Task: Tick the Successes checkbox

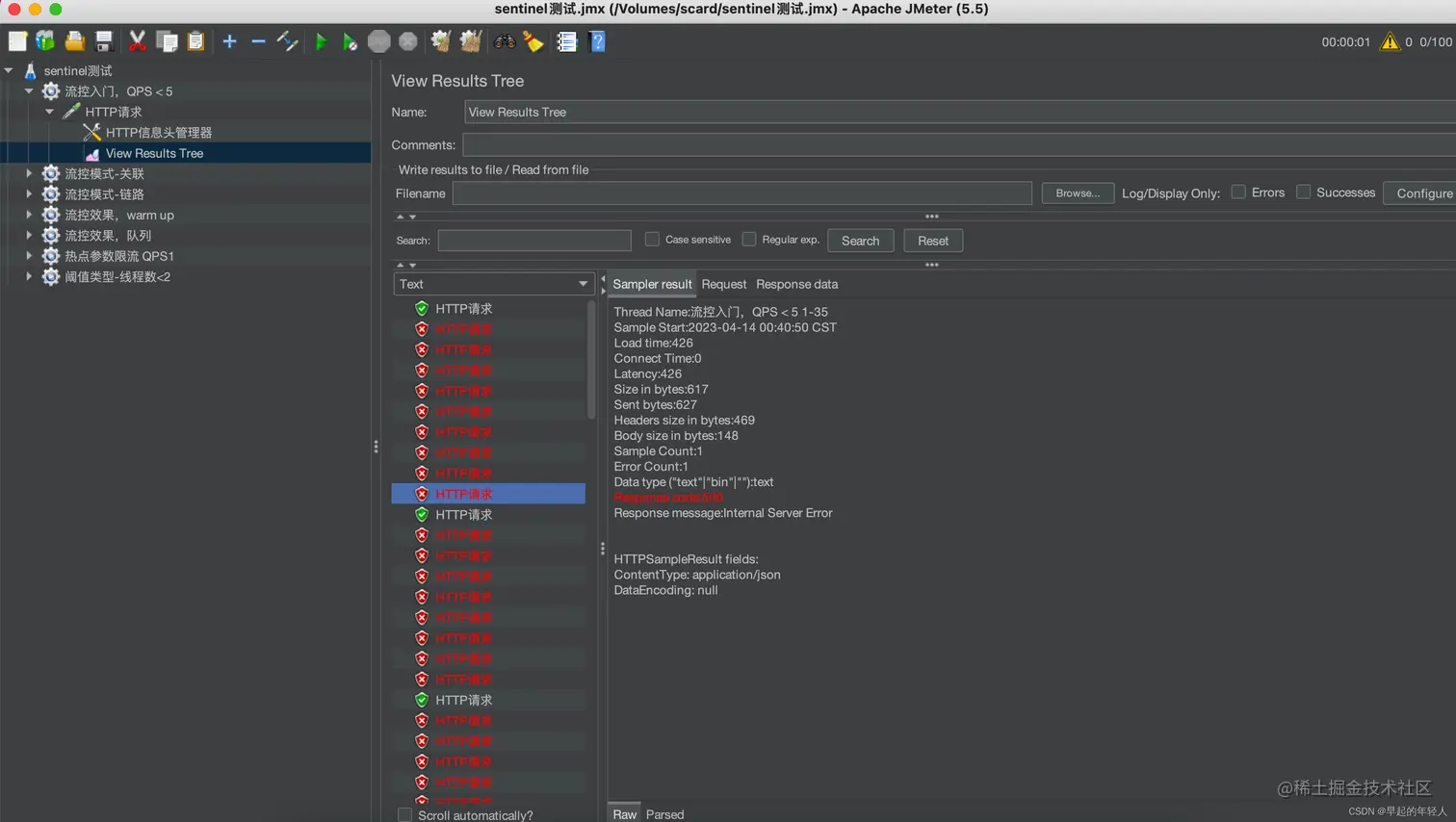Action: pyautogui.click(x=1303, y=193)
